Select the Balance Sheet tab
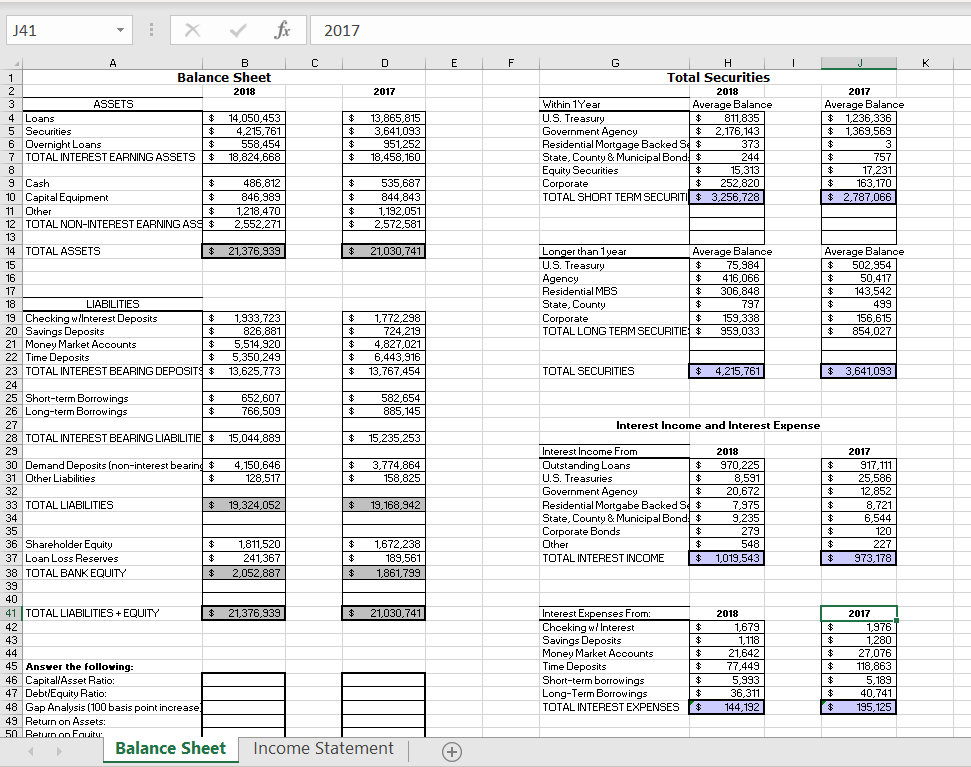Screen dimensions: 971x767 pos(169,748)
